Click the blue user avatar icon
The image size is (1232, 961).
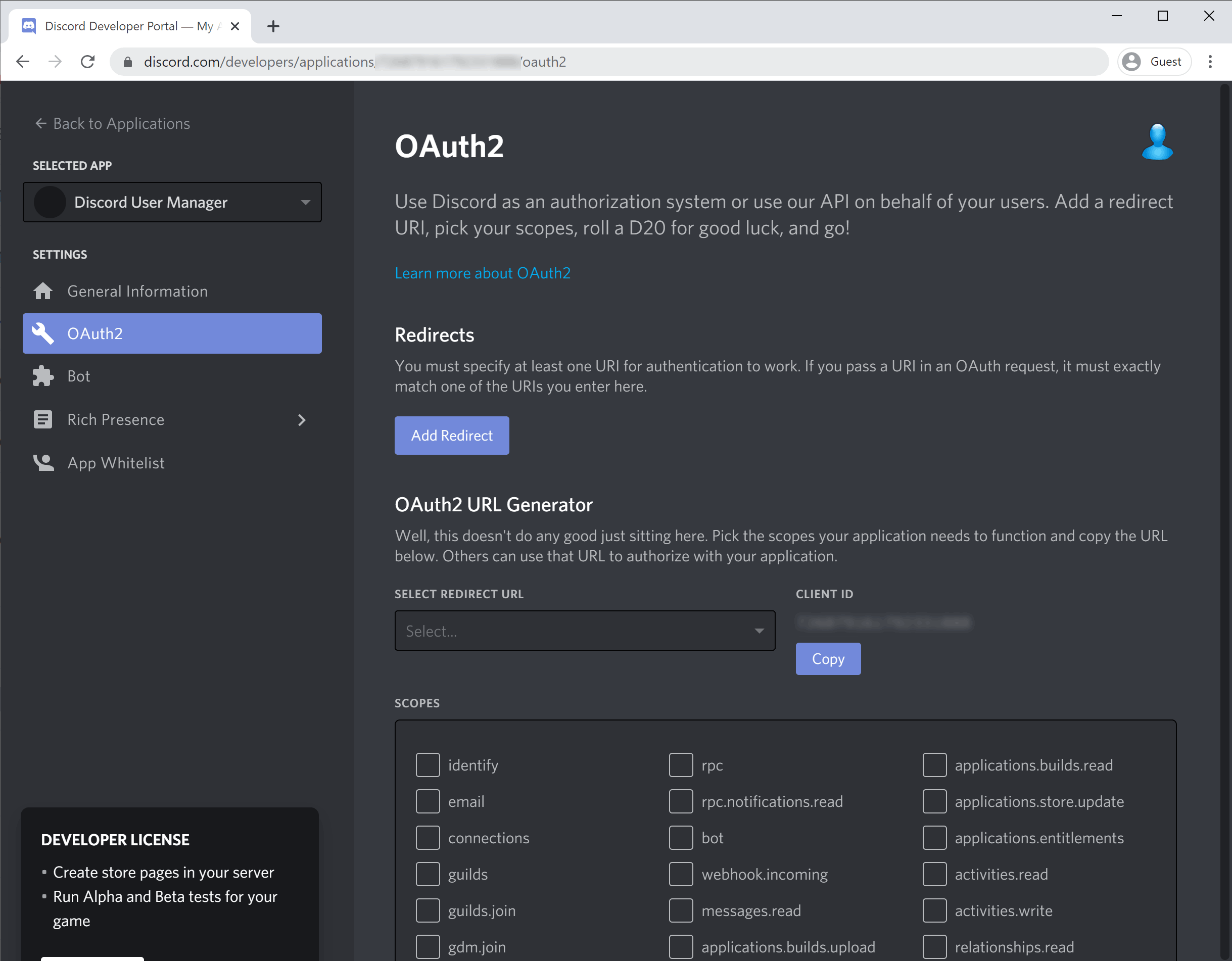[1156, 142]
